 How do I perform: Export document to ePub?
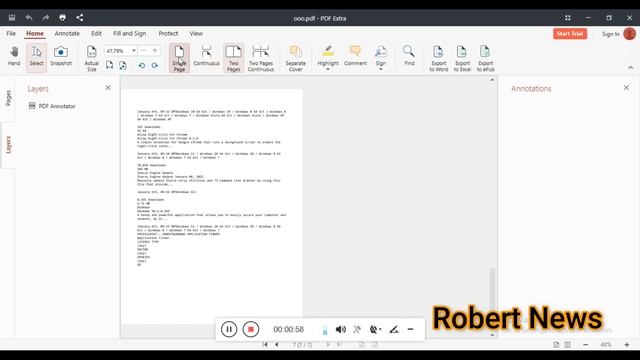coord(485,58)
